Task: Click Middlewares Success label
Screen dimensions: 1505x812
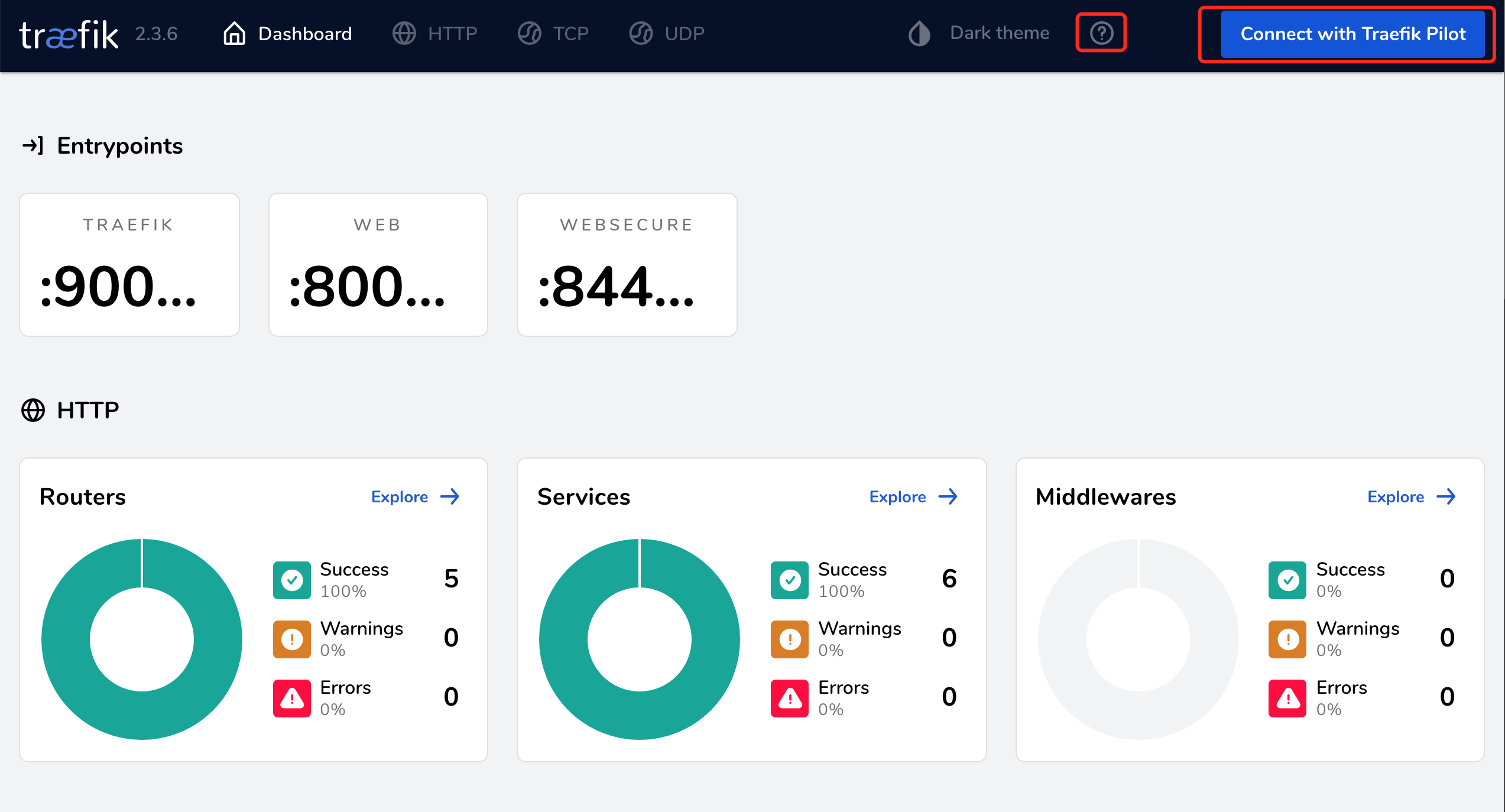Action: pyautogui.click(x=1350, y=569)
